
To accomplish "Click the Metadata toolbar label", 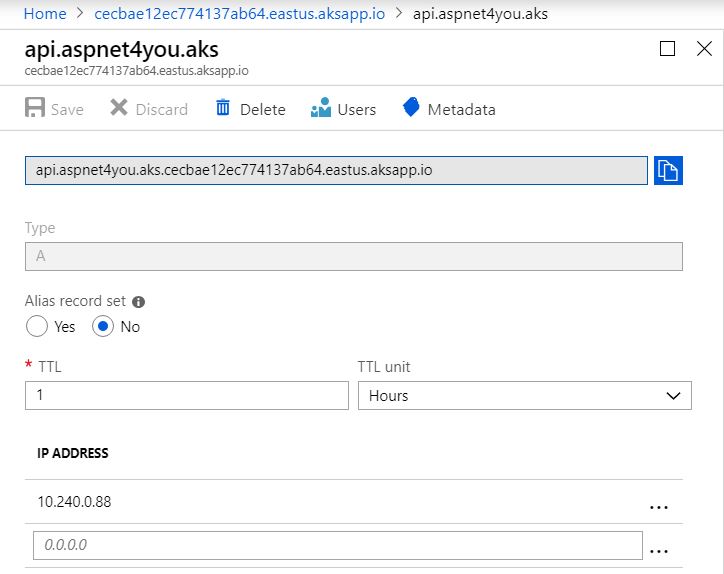I will pos(461,109).
